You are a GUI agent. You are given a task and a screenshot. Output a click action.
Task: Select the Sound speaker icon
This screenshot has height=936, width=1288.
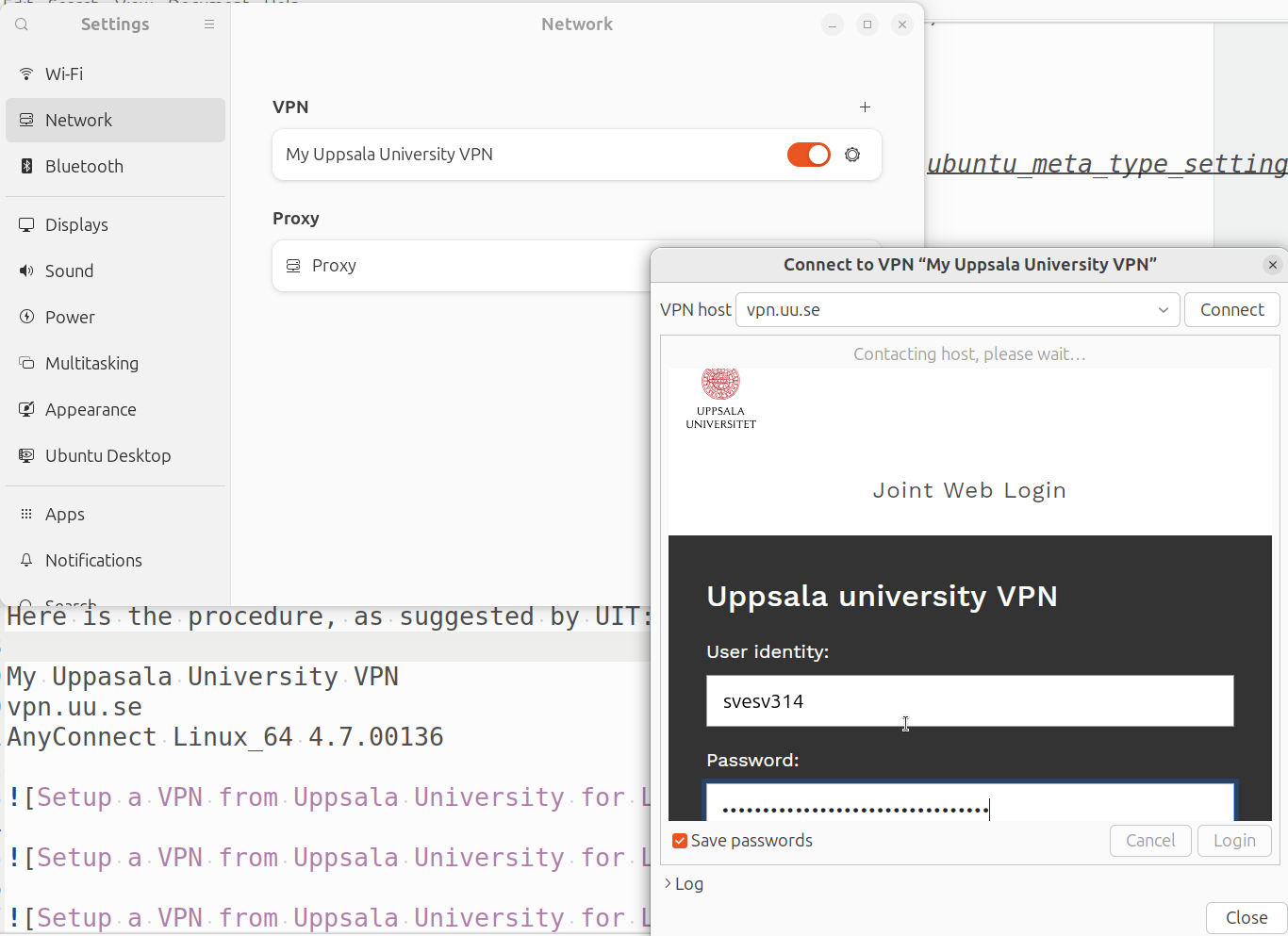(25, 271)
